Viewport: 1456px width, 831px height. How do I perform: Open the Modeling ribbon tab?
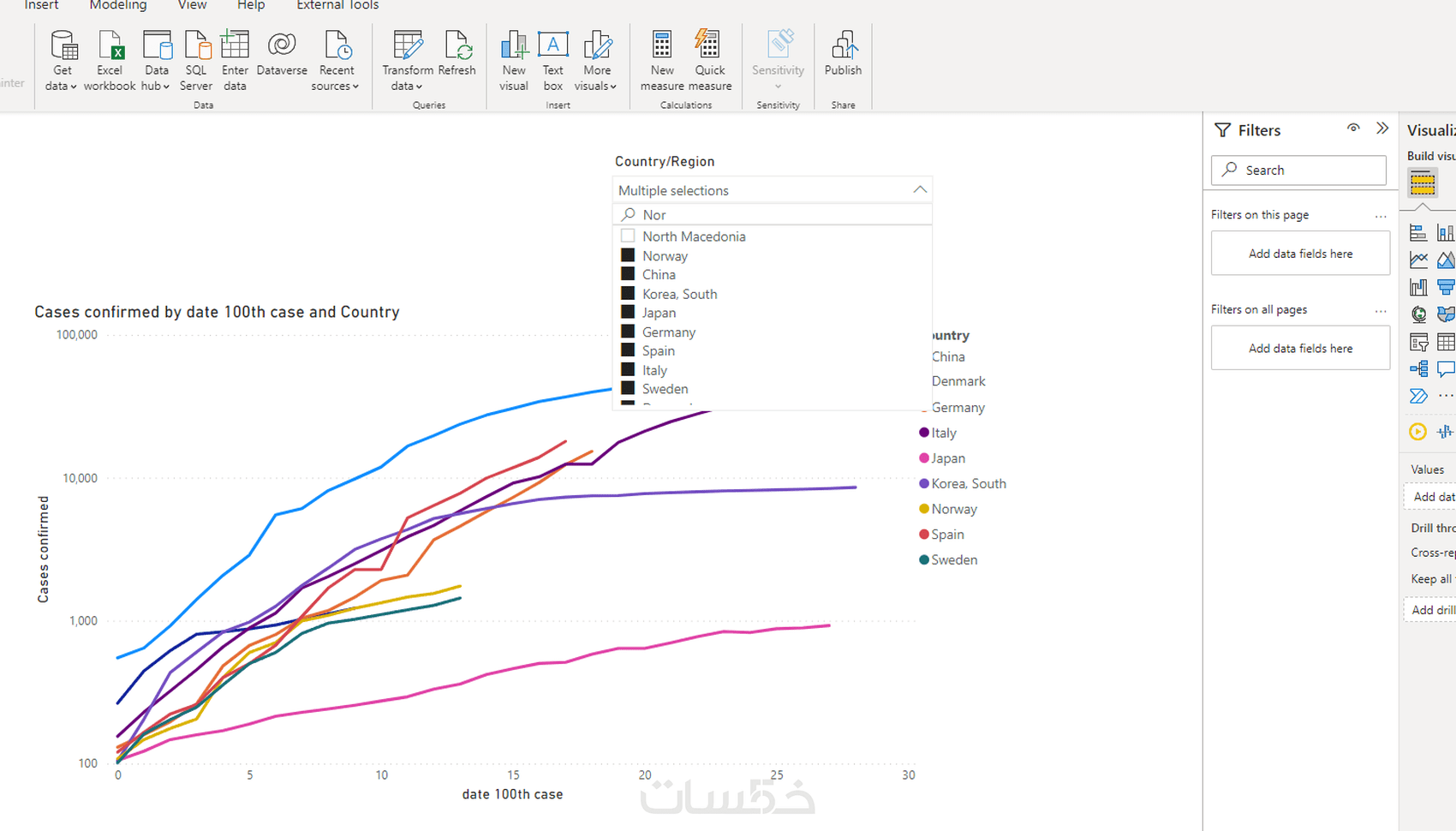(118, 6)
